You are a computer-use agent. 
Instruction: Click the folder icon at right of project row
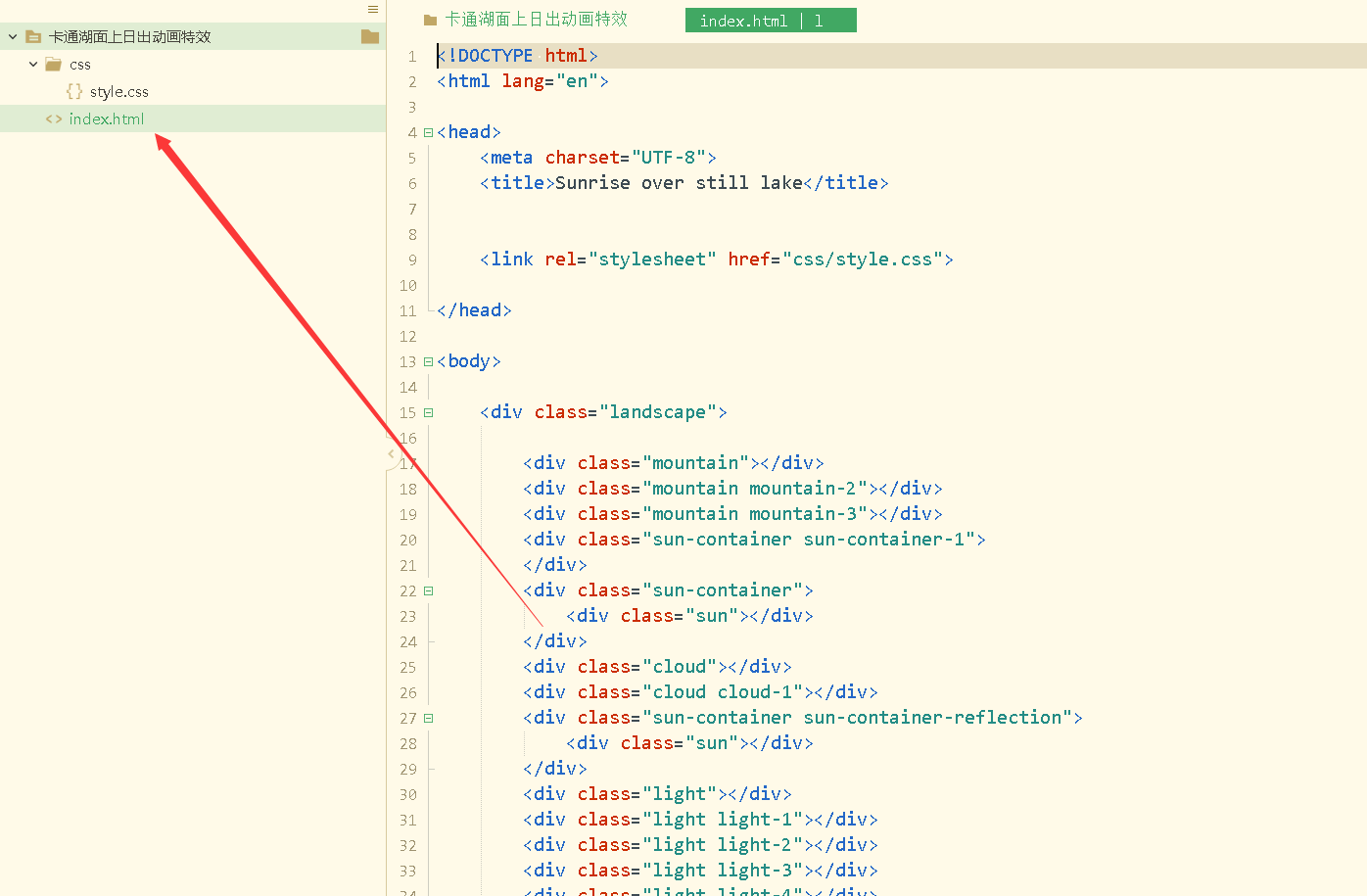[369, 36]
